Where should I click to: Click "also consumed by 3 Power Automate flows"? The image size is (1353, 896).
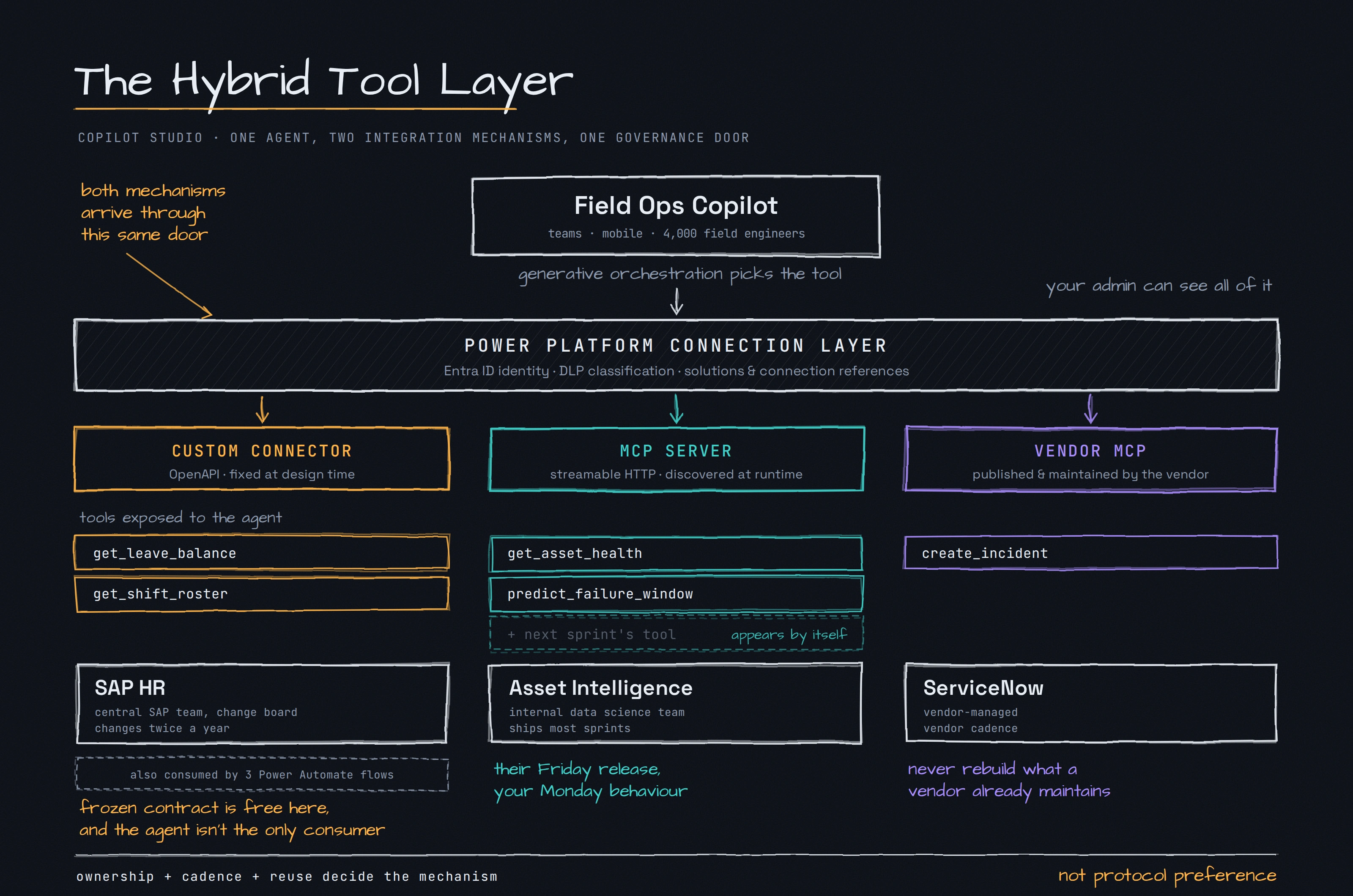pyautogui.click(x=262, y=774)
